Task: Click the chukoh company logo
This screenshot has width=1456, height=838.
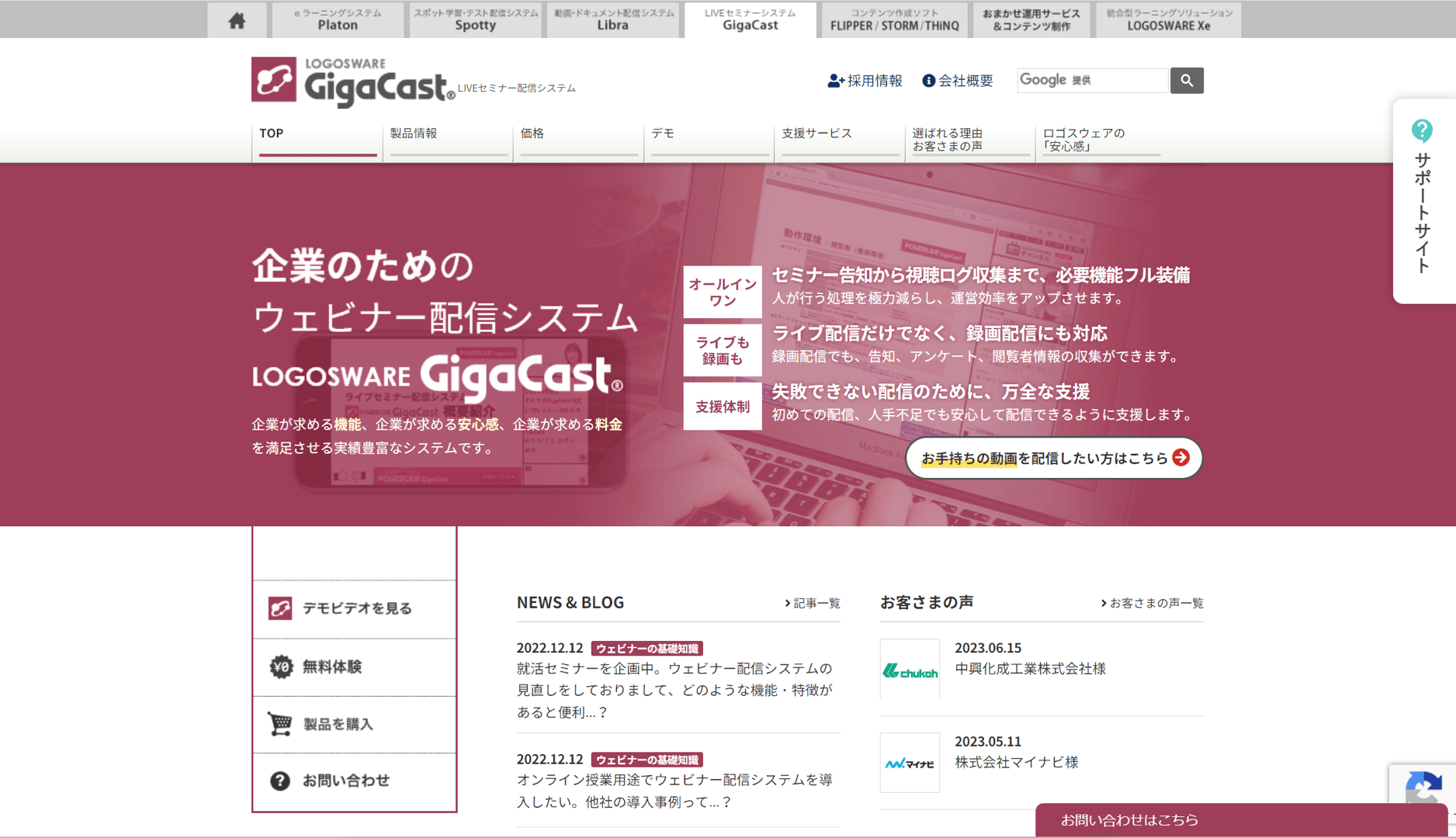Action: click(x=910, y=670)
